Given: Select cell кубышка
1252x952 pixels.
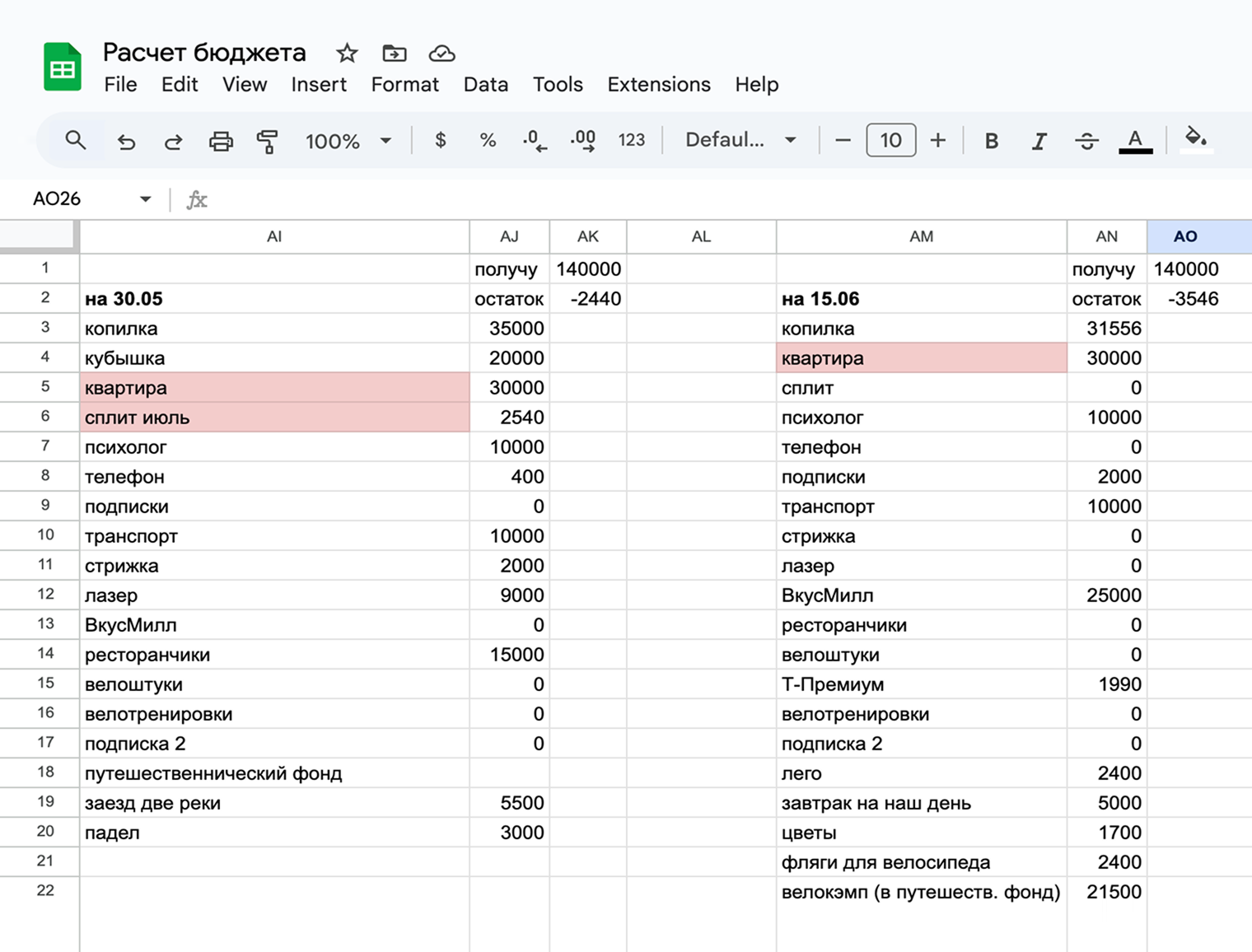Looking at the screenshot, I should pyautogui.click(x=274, y=358).
